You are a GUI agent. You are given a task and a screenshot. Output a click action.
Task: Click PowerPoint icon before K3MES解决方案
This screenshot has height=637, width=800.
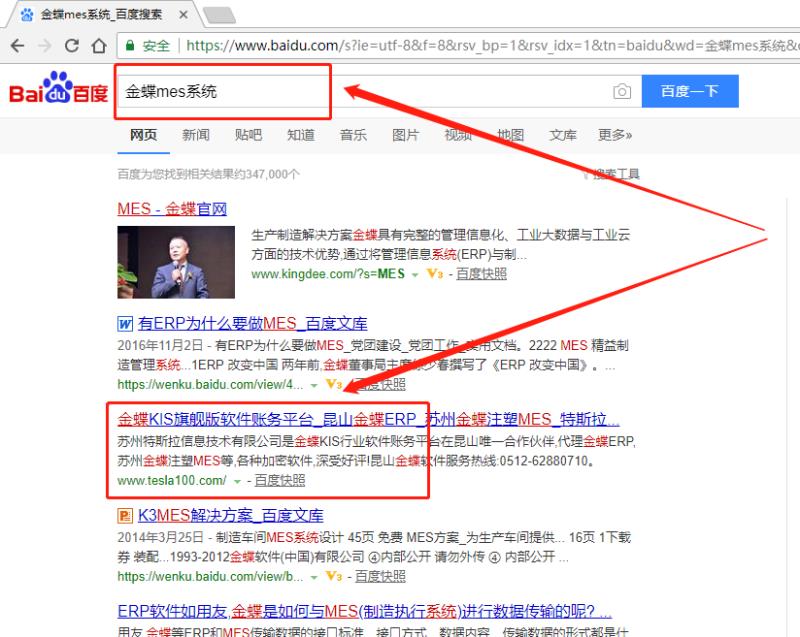click(125, 516)
